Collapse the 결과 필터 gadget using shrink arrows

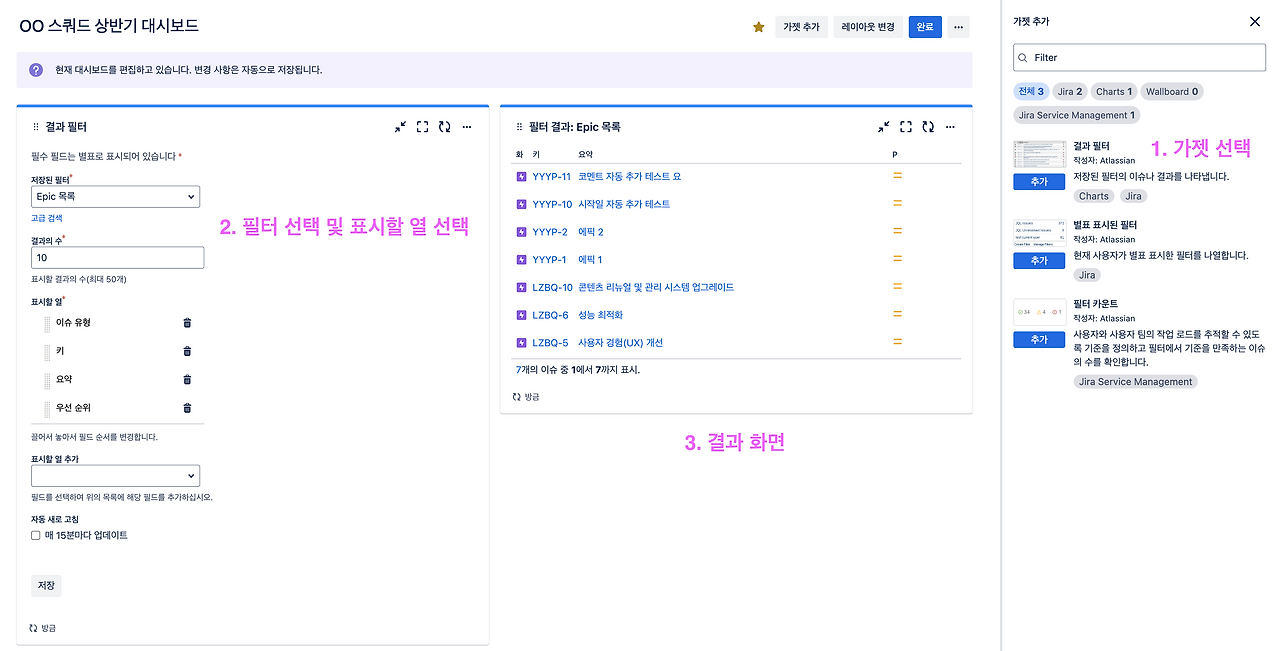point(401,127)
